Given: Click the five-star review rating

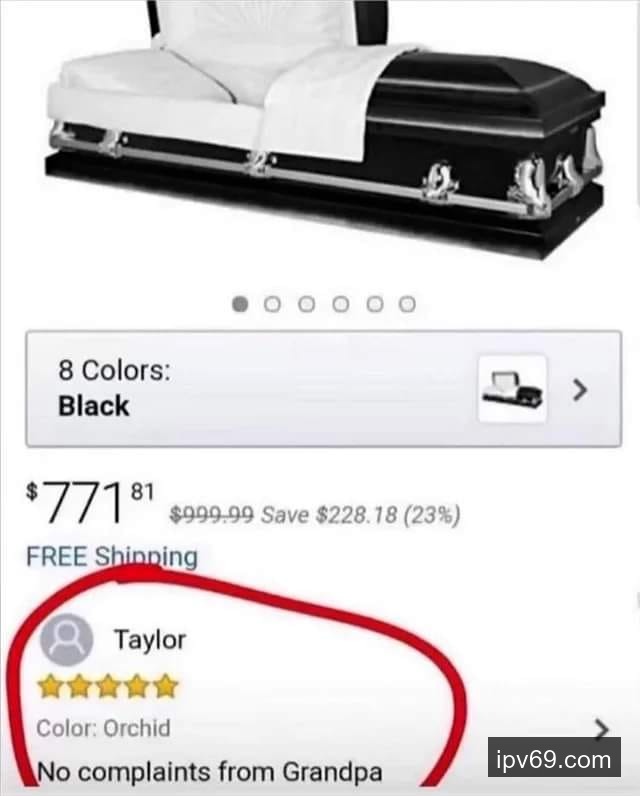Looking at the screenshot, I should [x=108, y=686].
